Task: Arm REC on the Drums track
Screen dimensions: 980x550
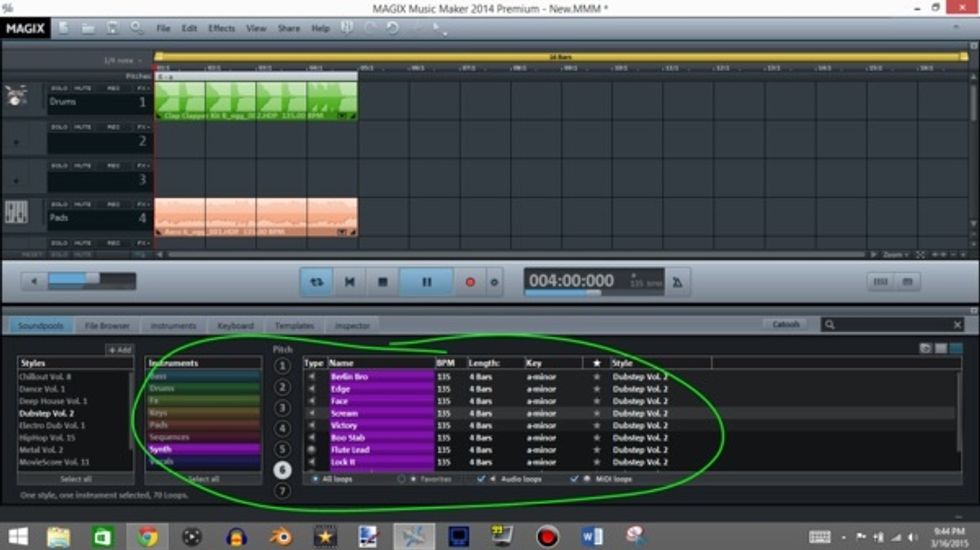Action: pyautogui.click(x=113, y=88)
